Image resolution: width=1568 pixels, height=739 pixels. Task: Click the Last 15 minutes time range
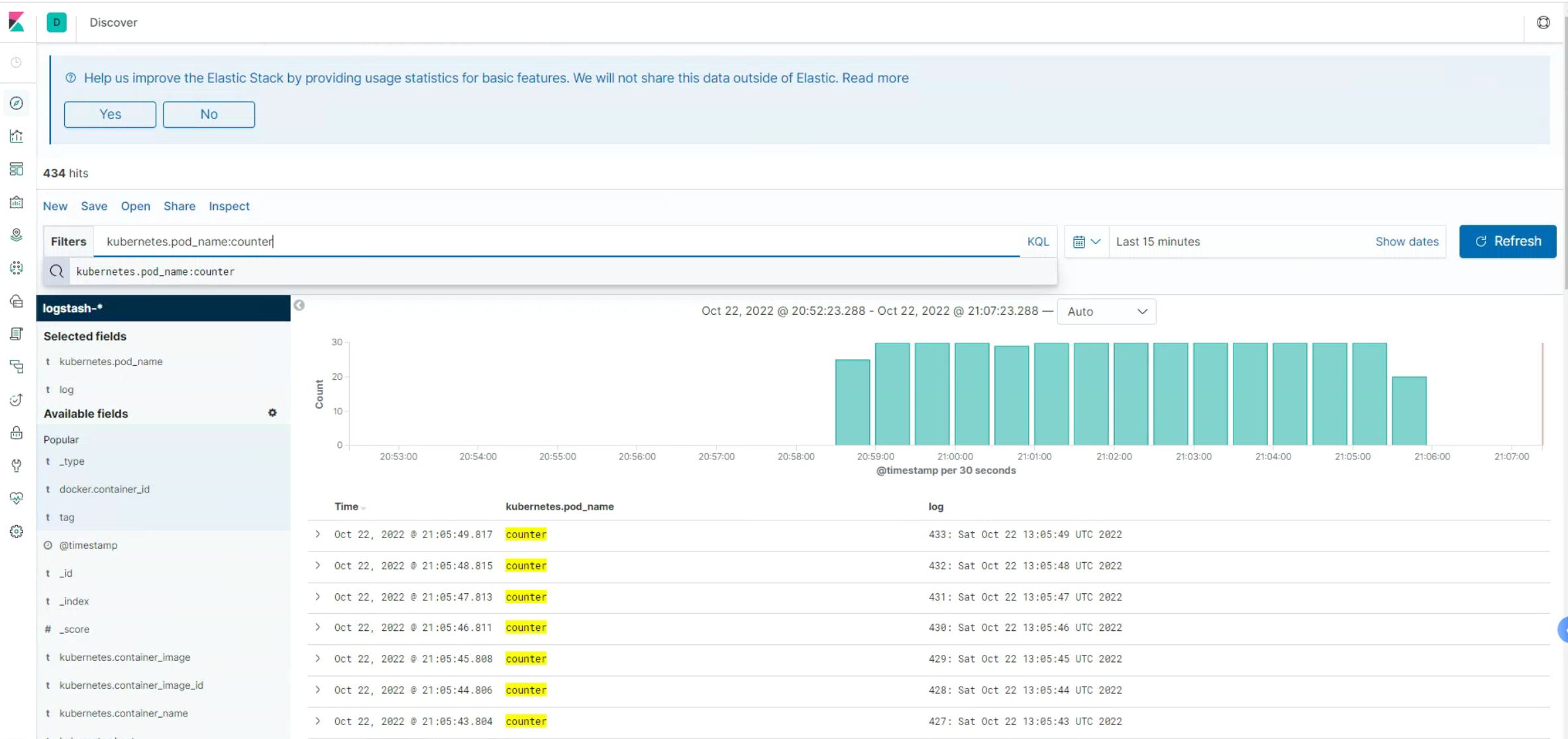point(1158,242)
